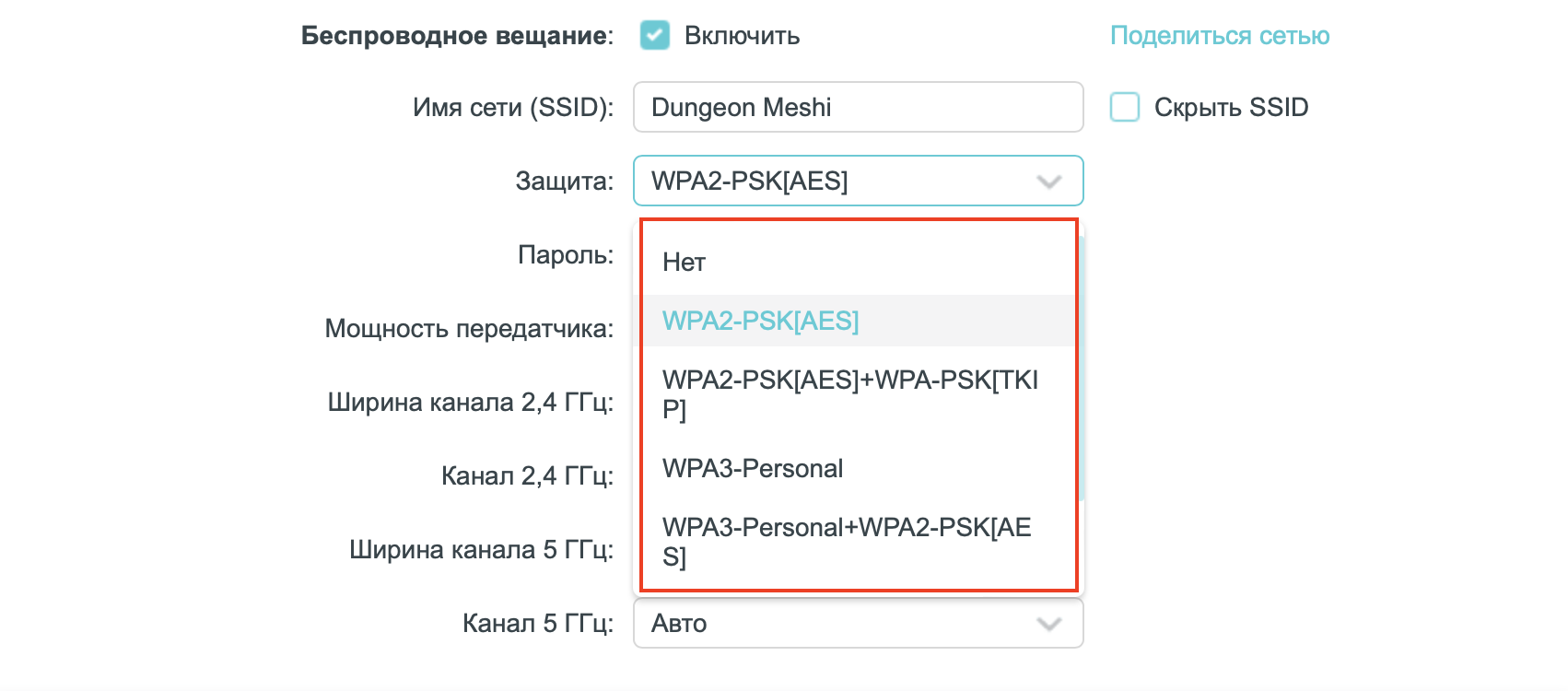
Task: Click the Пароль field label
Action: tap(565, 254)
